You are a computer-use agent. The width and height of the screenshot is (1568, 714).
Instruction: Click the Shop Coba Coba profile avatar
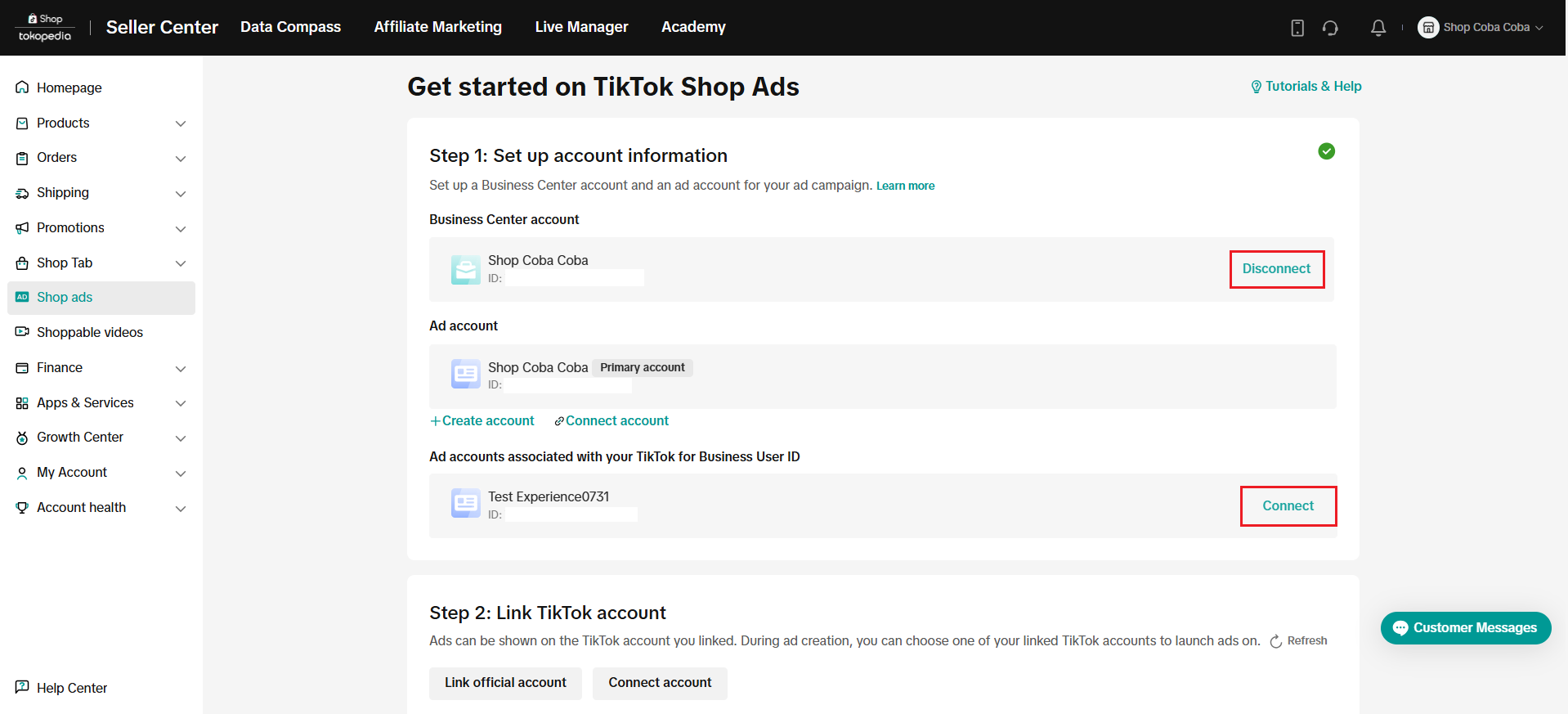1428,28
